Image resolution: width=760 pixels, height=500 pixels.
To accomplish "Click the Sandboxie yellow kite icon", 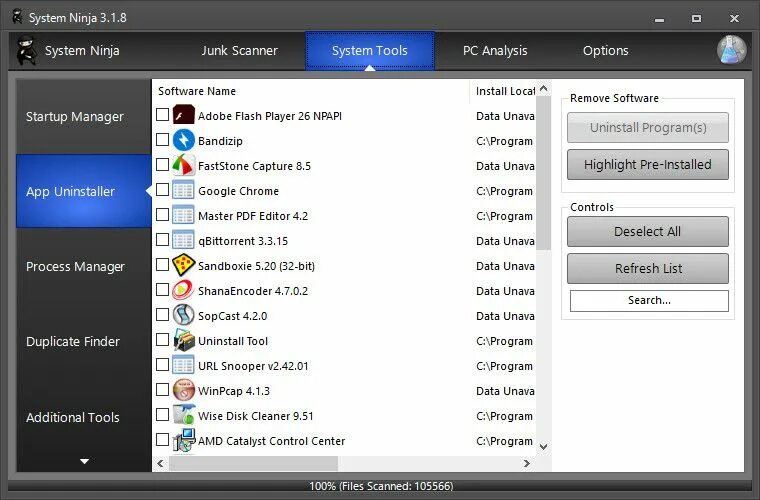I will click(x=184, y=266).
